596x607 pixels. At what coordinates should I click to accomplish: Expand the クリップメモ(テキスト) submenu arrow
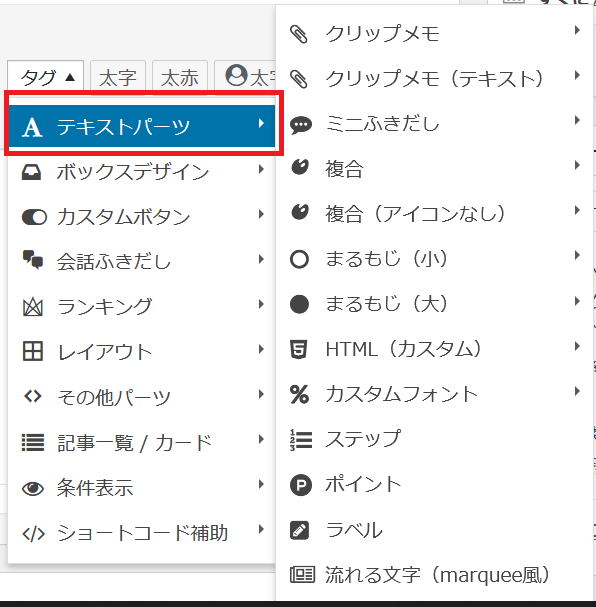pos(577,75)
